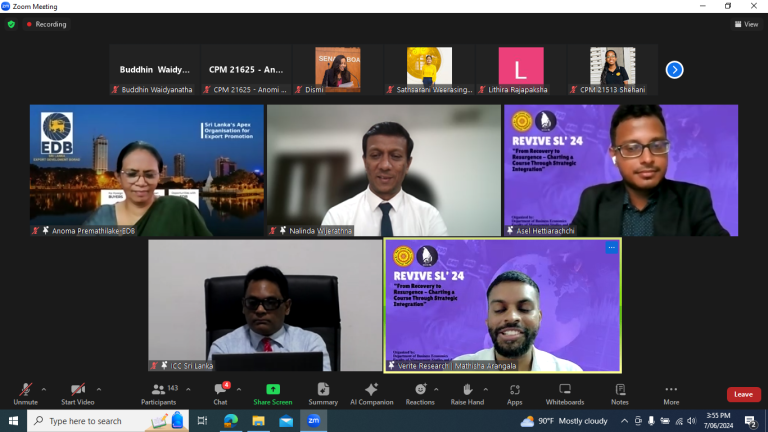
Task: Start Video camera
Action: pyautogui.click(x=77, y=394)
